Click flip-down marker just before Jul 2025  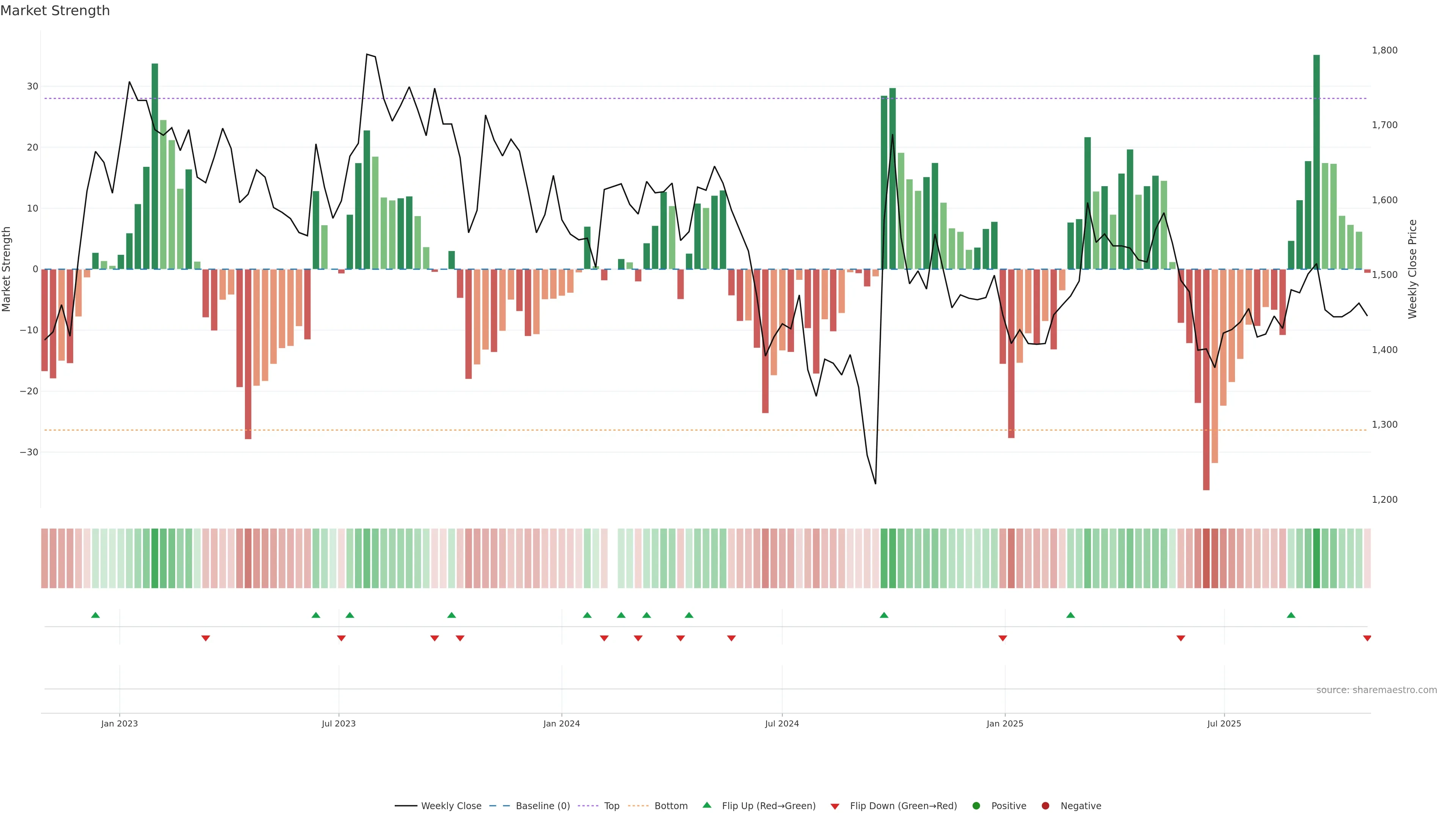[1181, 638]
